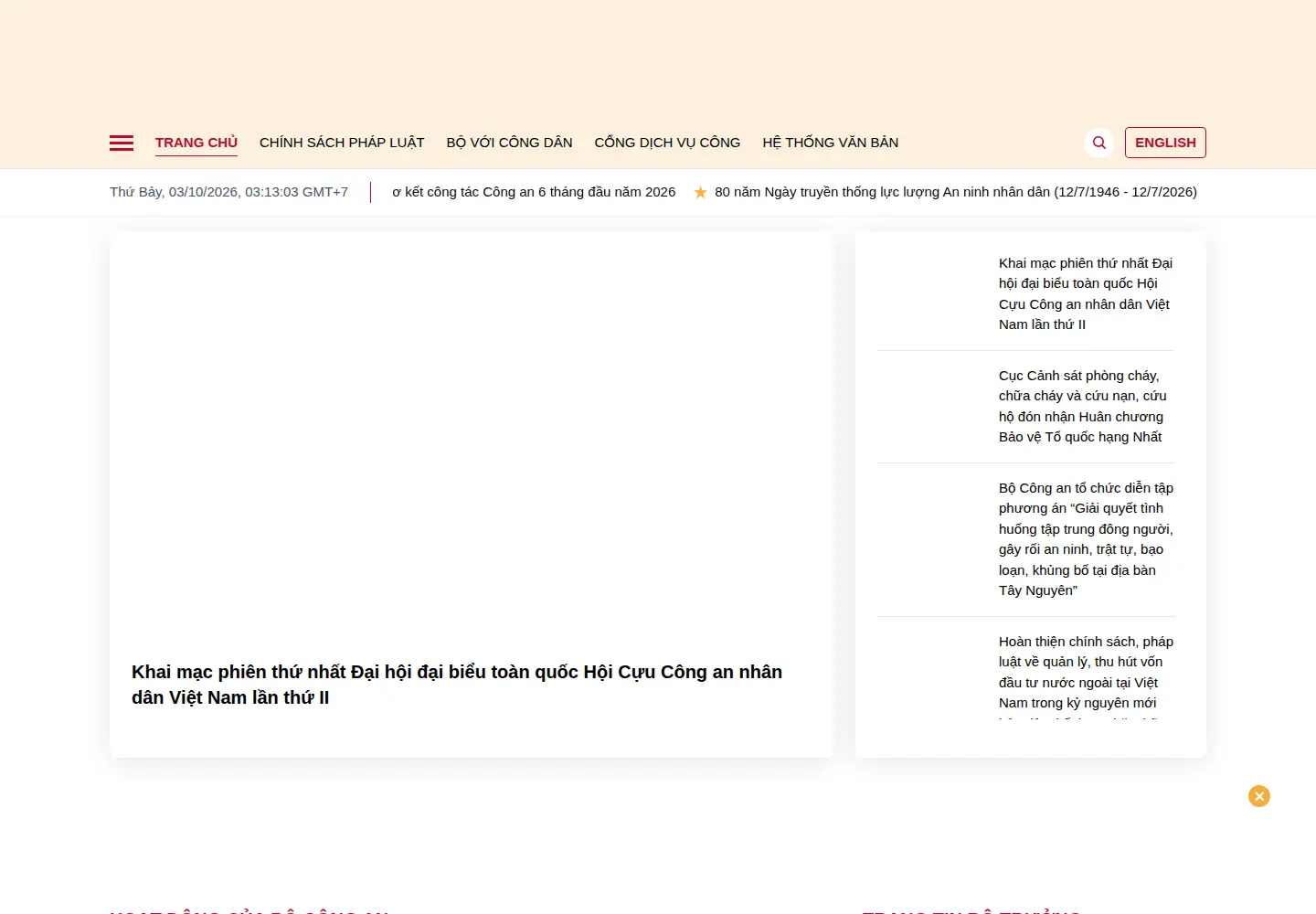The width and height of the screenshot is (1316, 914).
Task: Open HỆ THỐNG VĂN BẢN menu
Action: [x=831, y=143]
